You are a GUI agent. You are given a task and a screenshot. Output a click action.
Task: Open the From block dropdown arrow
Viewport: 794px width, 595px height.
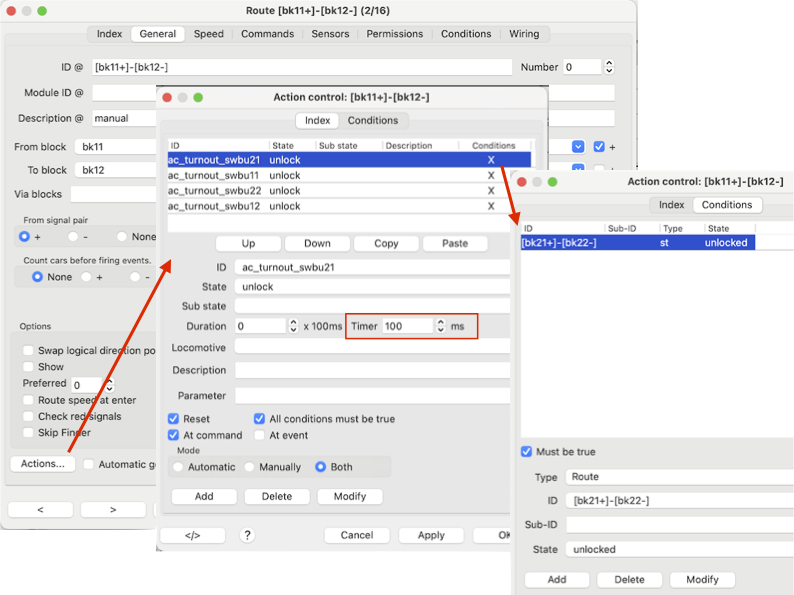coord(578,146)
